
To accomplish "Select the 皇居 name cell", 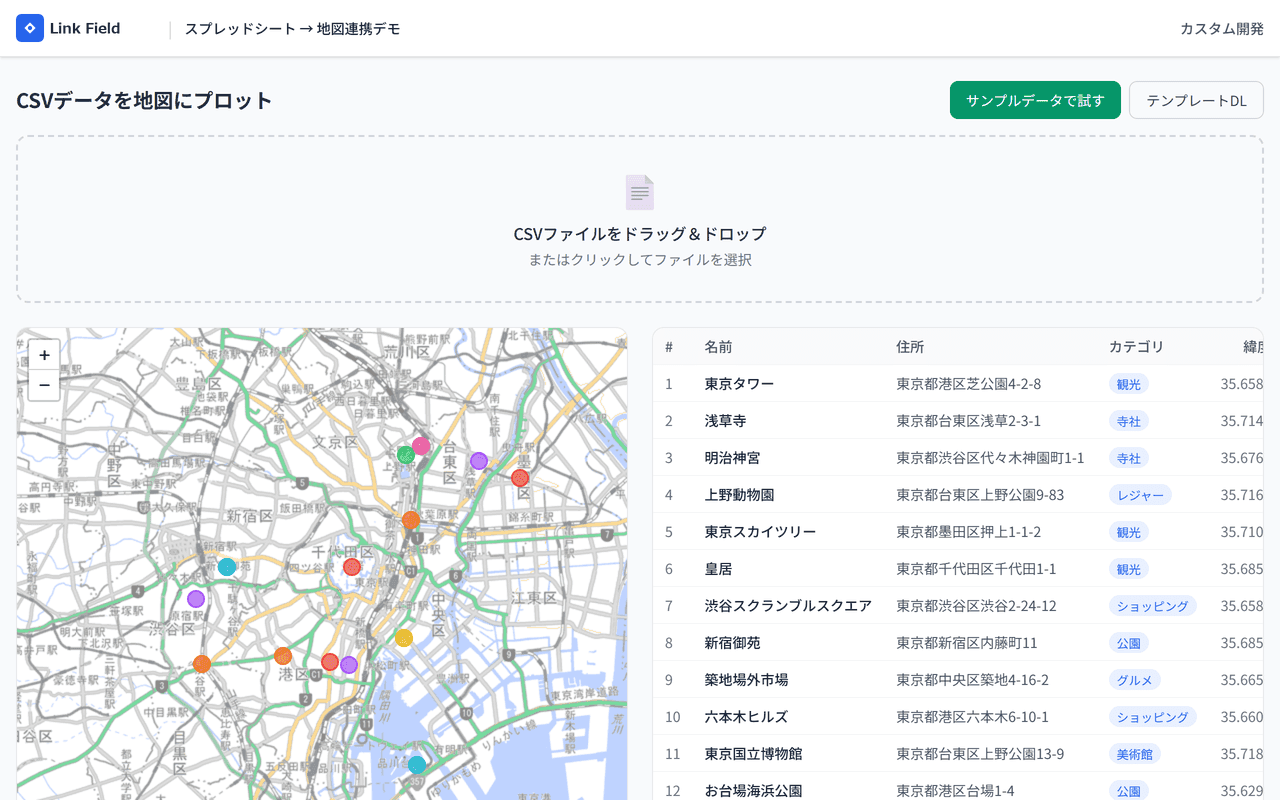I will [x=718, y=569].
